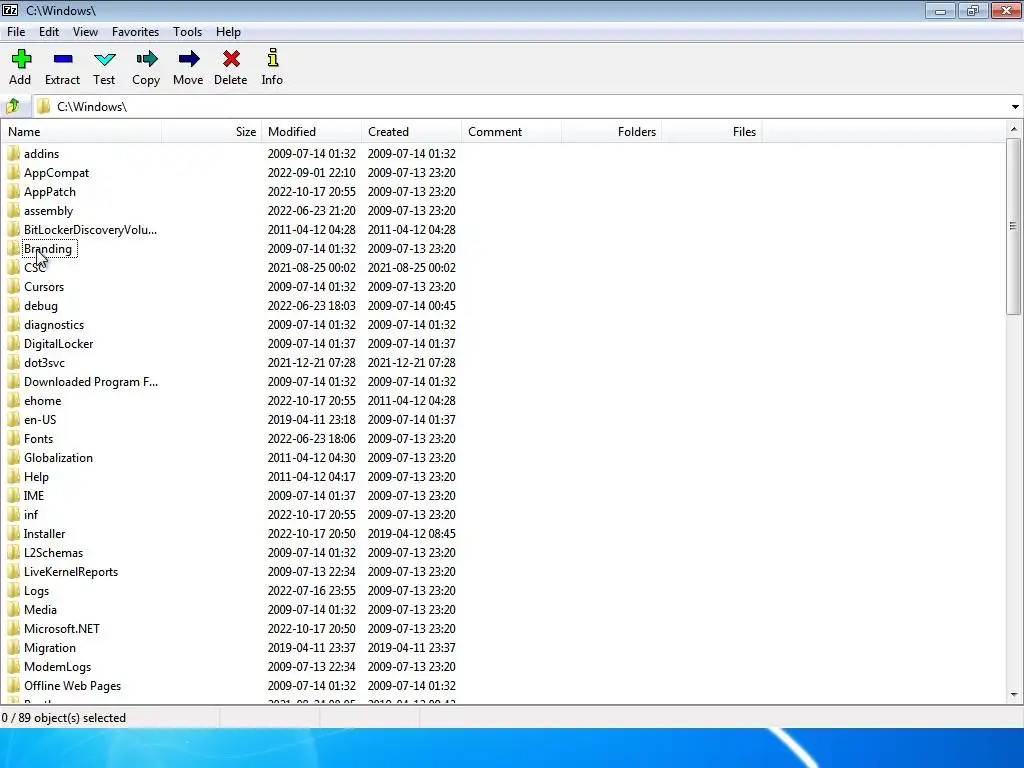Click the 0 / 89 object(s) selected status
The image size is (1024, 768).
pyautogui.click(x=63, y=718)
